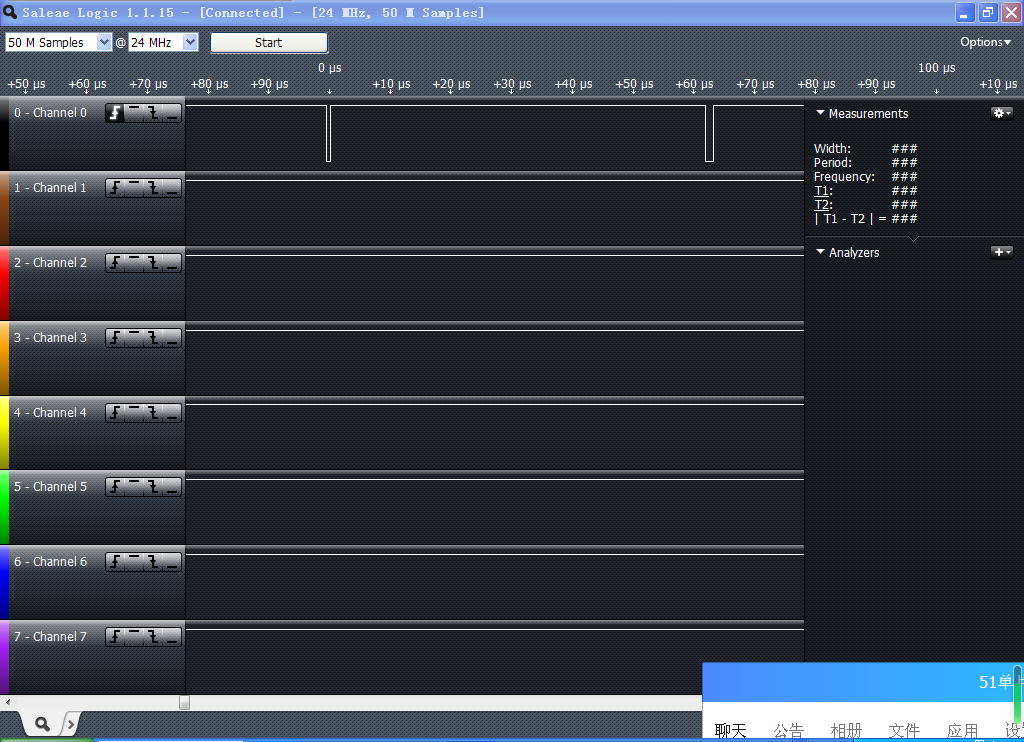Set high level trigger on Channel 5
1024x742 pixels.
tap(134, 487)
